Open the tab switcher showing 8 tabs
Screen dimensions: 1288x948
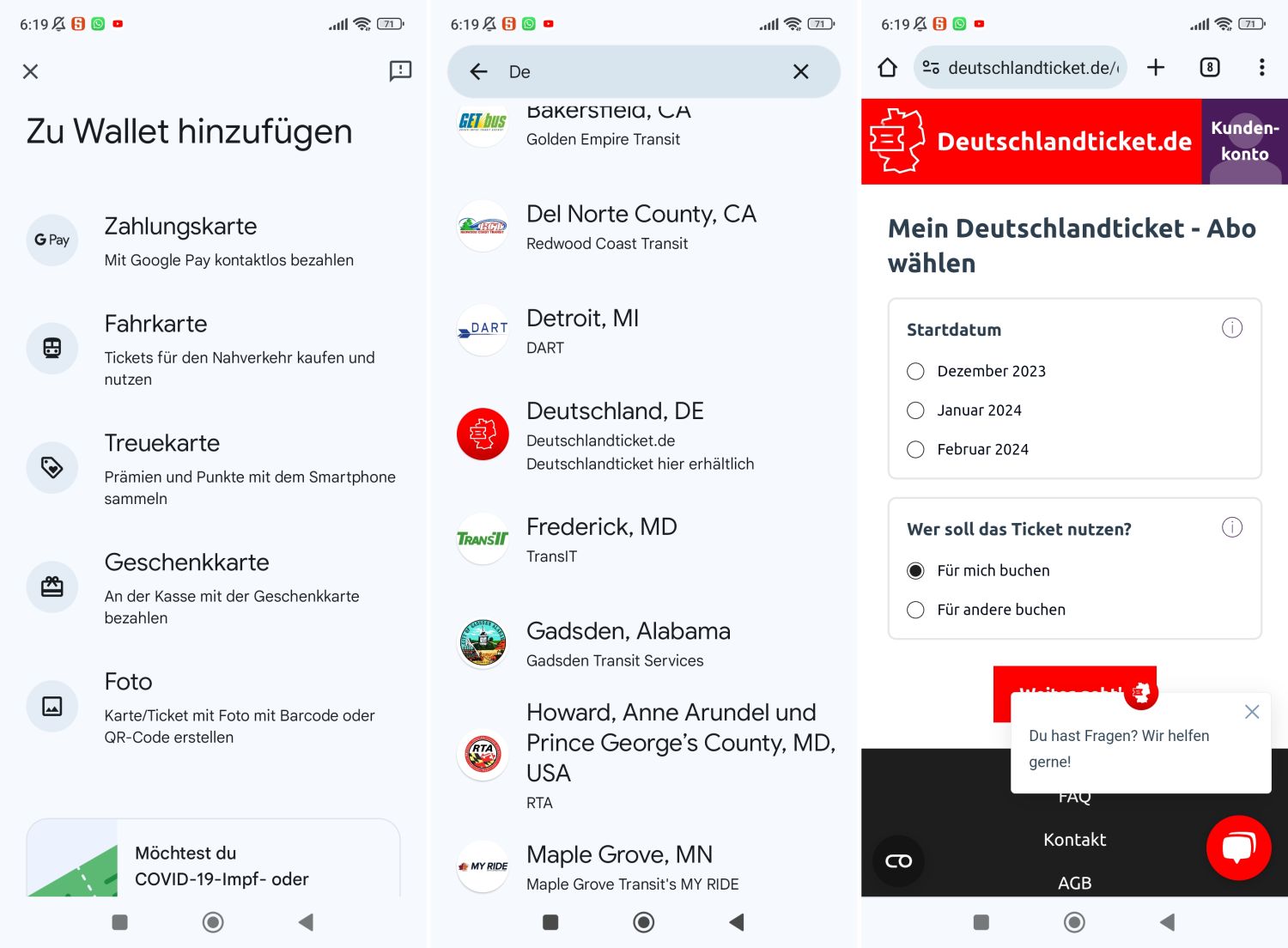click(x=1209, y=68)
